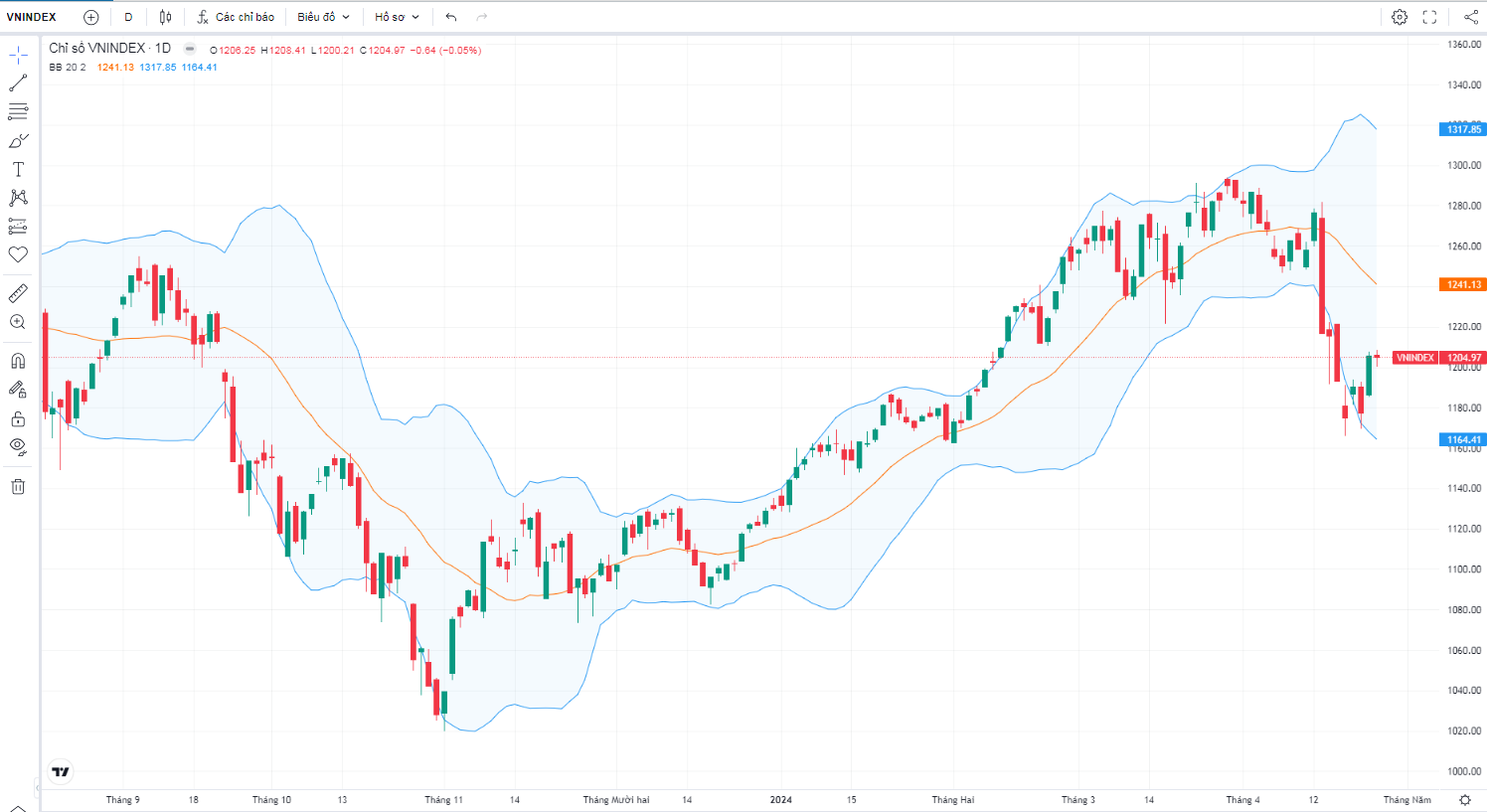
Task: Open the D timeframe interval selector
Action: (x=128, y=17)
